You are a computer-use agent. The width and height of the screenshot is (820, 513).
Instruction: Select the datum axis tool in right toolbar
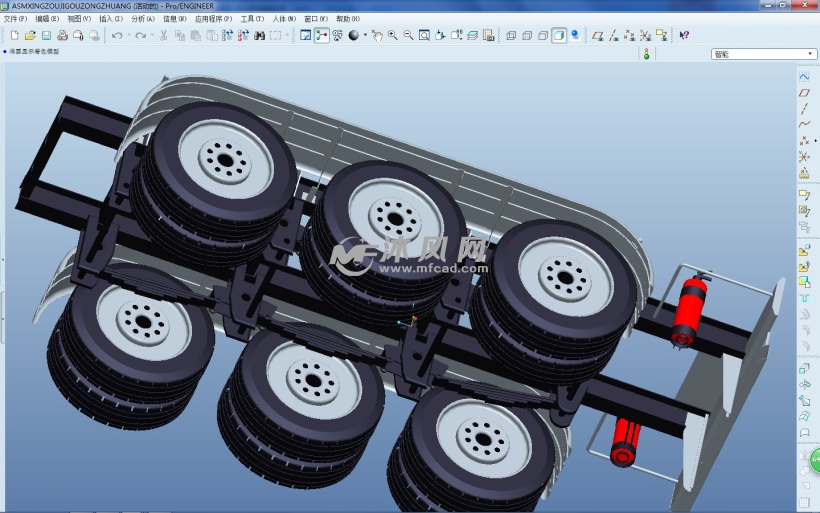(x=804, y=109)
